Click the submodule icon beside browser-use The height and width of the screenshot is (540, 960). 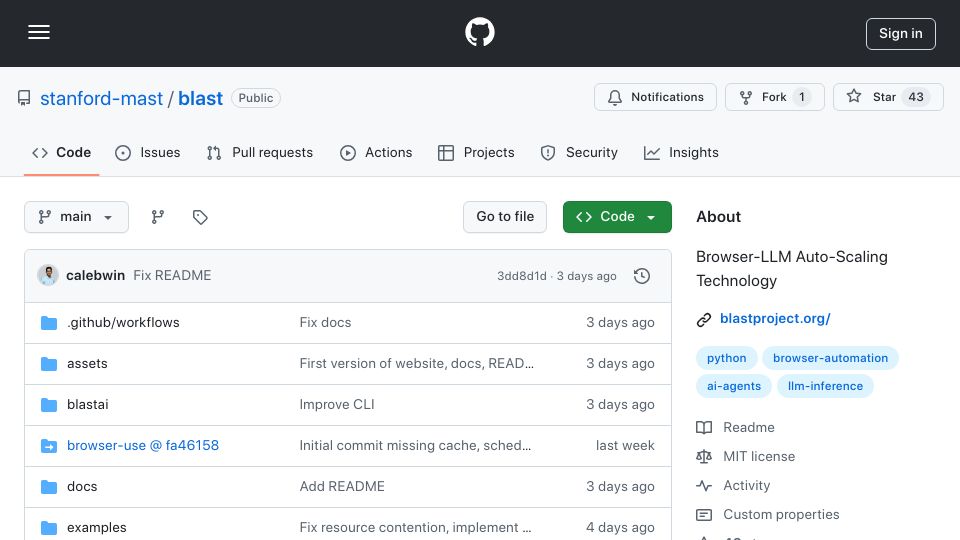(49, 446)
